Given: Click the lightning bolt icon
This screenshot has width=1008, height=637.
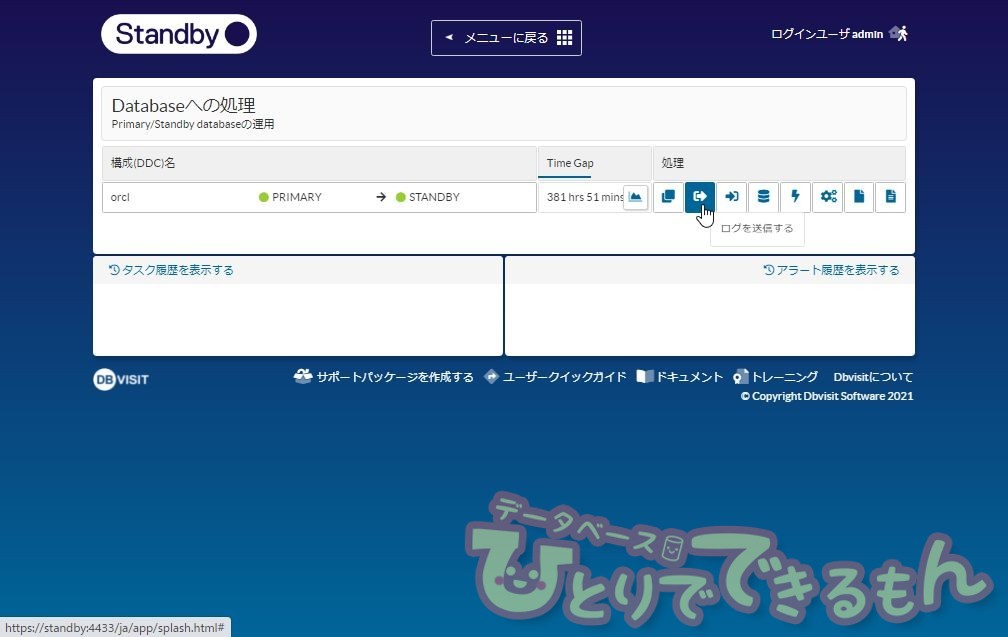Looking at the screenshot, I should [796, 197].
